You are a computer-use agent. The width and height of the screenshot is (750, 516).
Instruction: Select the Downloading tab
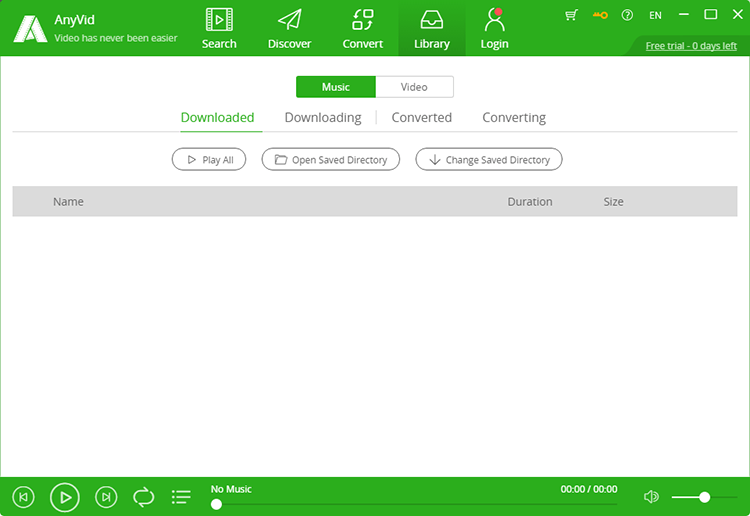pos(323,118)
